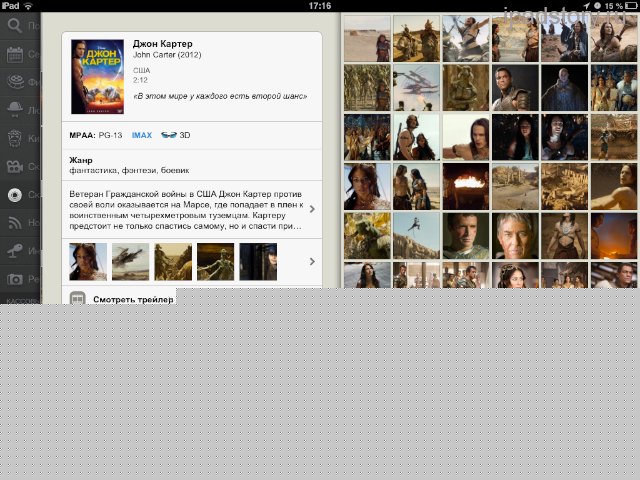
Task: Select the popcorn bucket sidebar icon
Action: 15,138
